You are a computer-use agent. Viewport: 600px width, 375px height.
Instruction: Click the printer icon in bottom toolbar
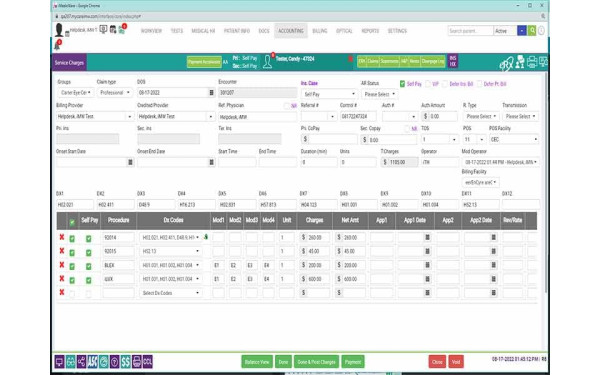(x=137, y=362)
